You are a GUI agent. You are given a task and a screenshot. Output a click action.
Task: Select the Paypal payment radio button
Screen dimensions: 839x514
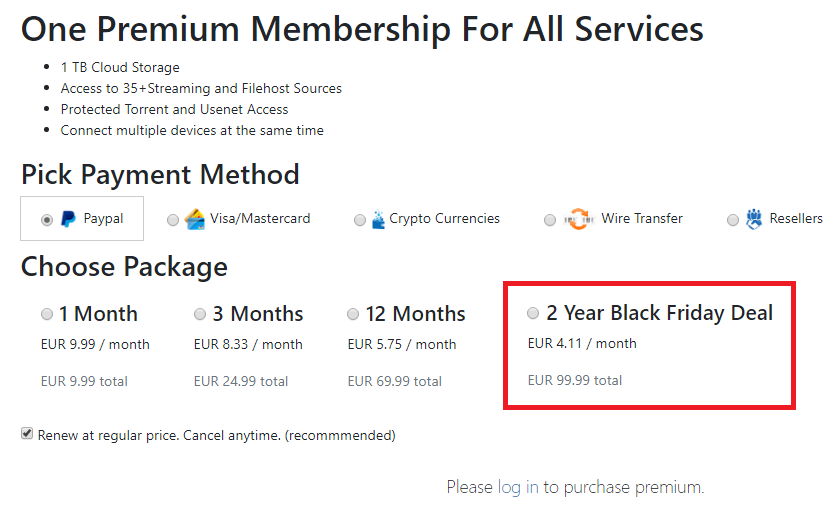(47, 220)
